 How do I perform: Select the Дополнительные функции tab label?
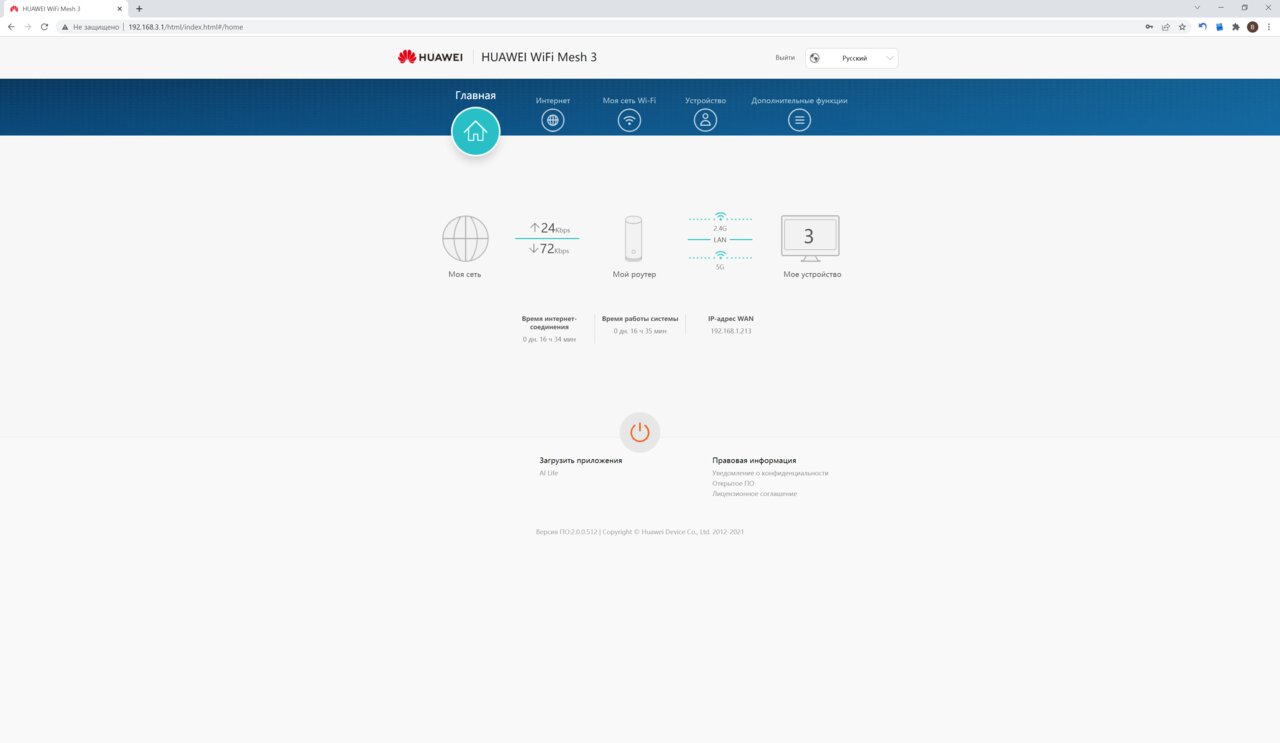(x=799, y=101)
